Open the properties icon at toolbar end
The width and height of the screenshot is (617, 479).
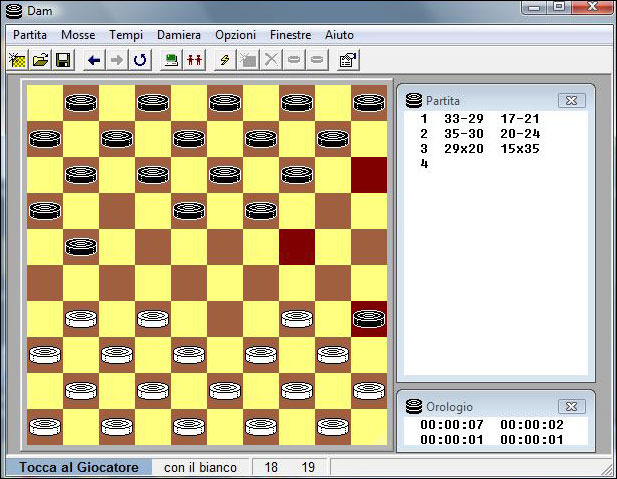tap(348, 60)
